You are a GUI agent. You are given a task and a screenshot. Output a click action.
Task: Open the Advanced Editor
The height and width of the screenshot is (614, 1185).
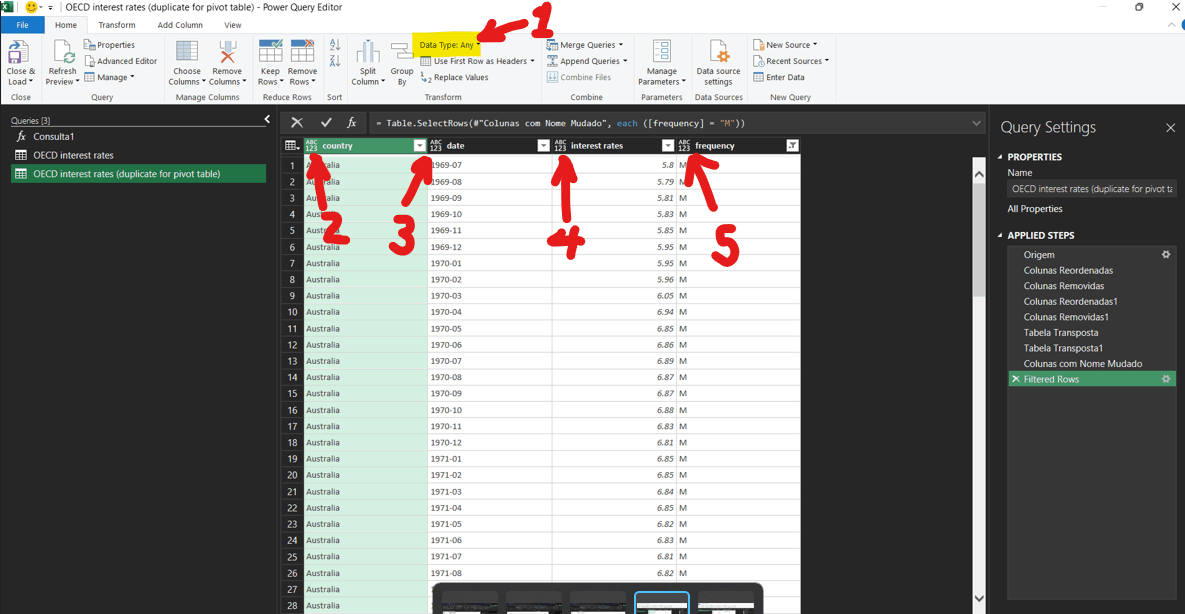pyautogui.click(x=121, y=60)
